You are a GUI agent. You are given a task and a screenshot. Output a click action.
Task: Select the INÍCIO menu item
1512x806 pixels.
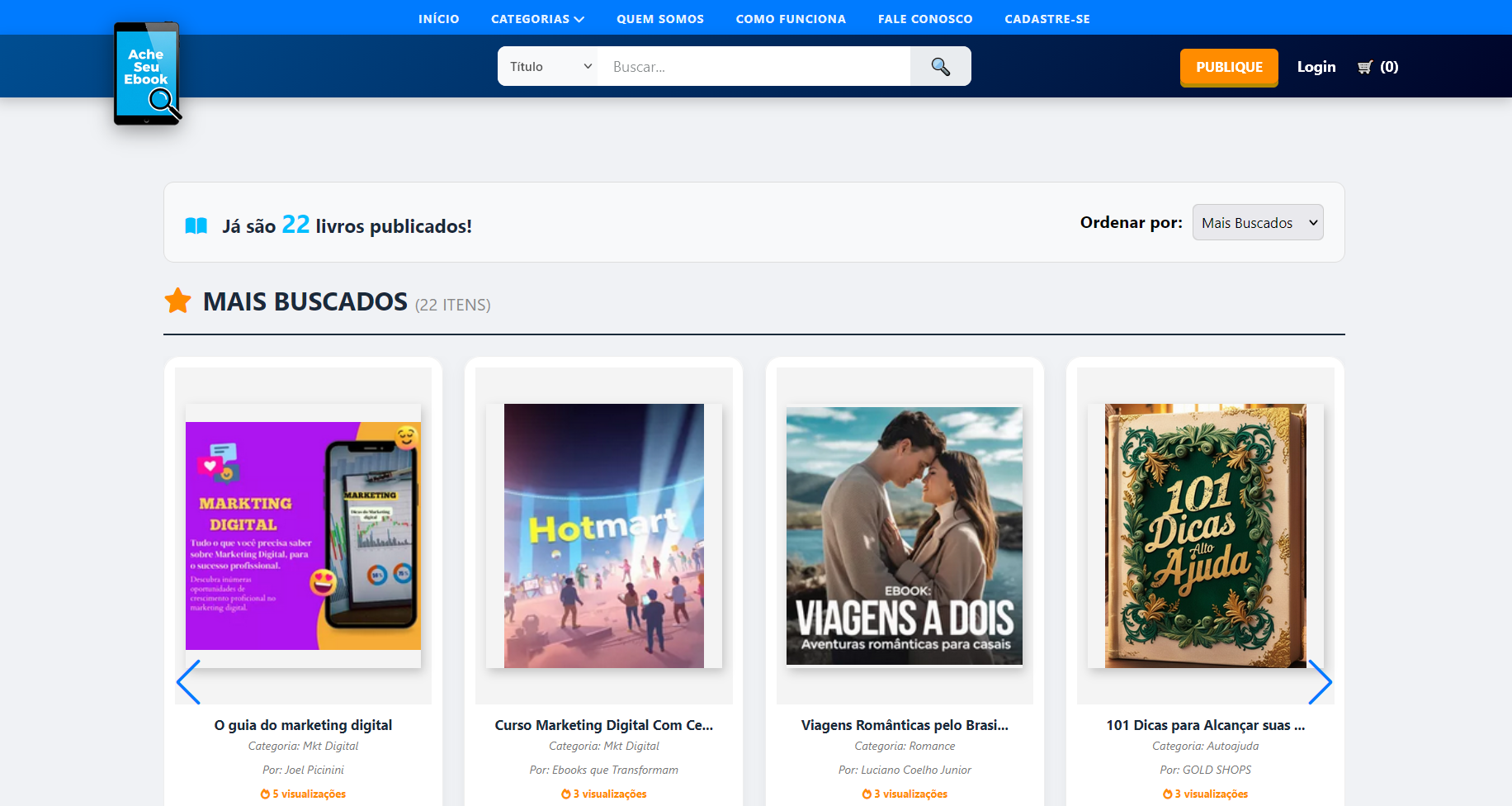click(x=438, y=18)
